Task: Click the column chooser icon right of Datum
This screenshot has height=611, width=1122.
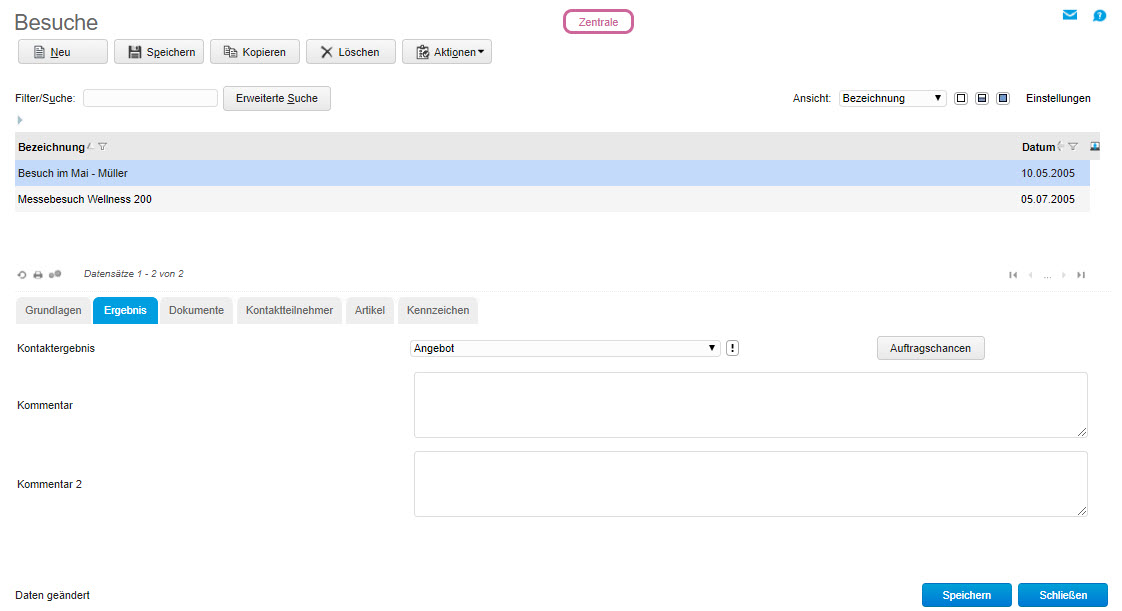Action: (x=1095, y=146)
